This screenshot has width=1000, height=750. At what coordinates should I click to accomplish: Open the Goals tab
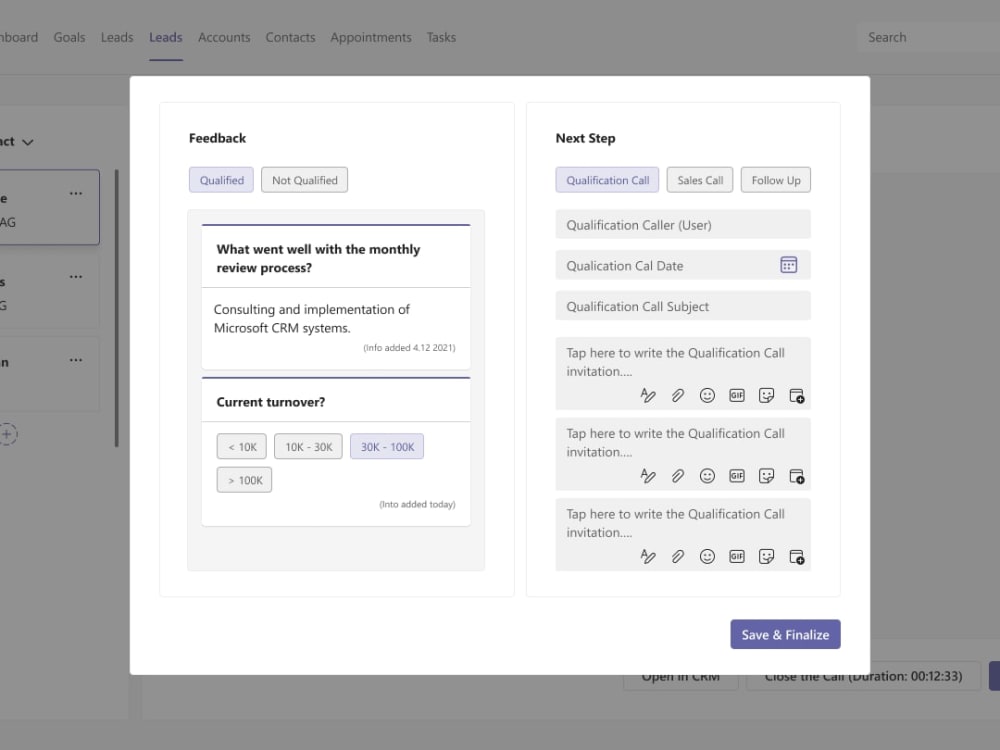tap(69, 37)
